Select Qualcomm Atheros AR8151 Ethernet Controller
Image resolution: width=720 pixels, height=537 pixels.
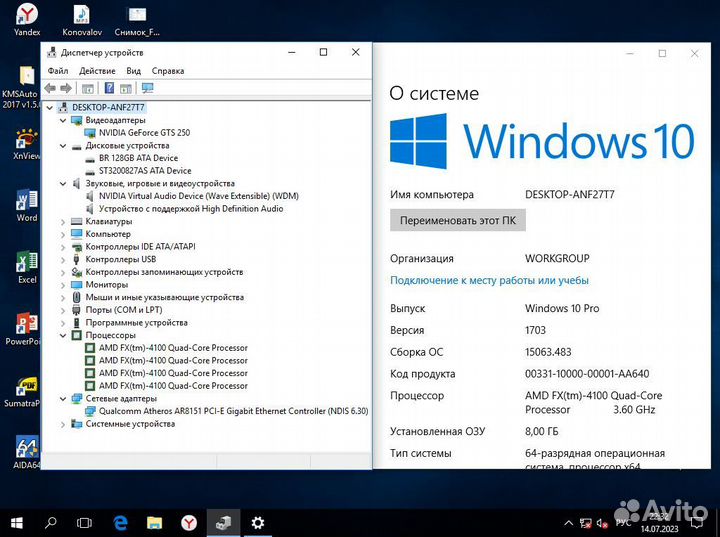(233, 411)
